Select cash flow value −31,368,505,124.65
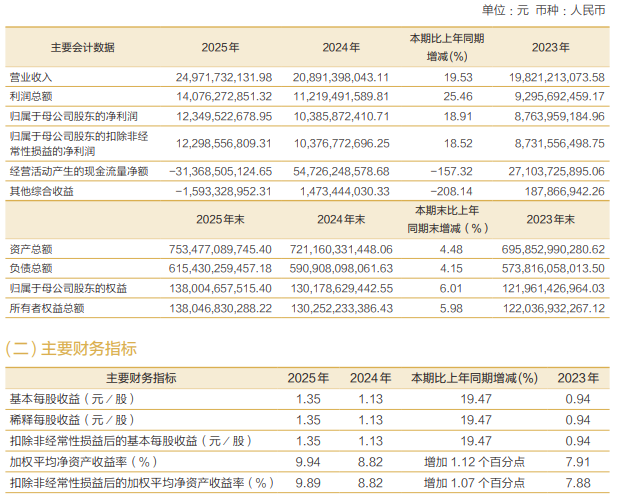 click(220, 171)
